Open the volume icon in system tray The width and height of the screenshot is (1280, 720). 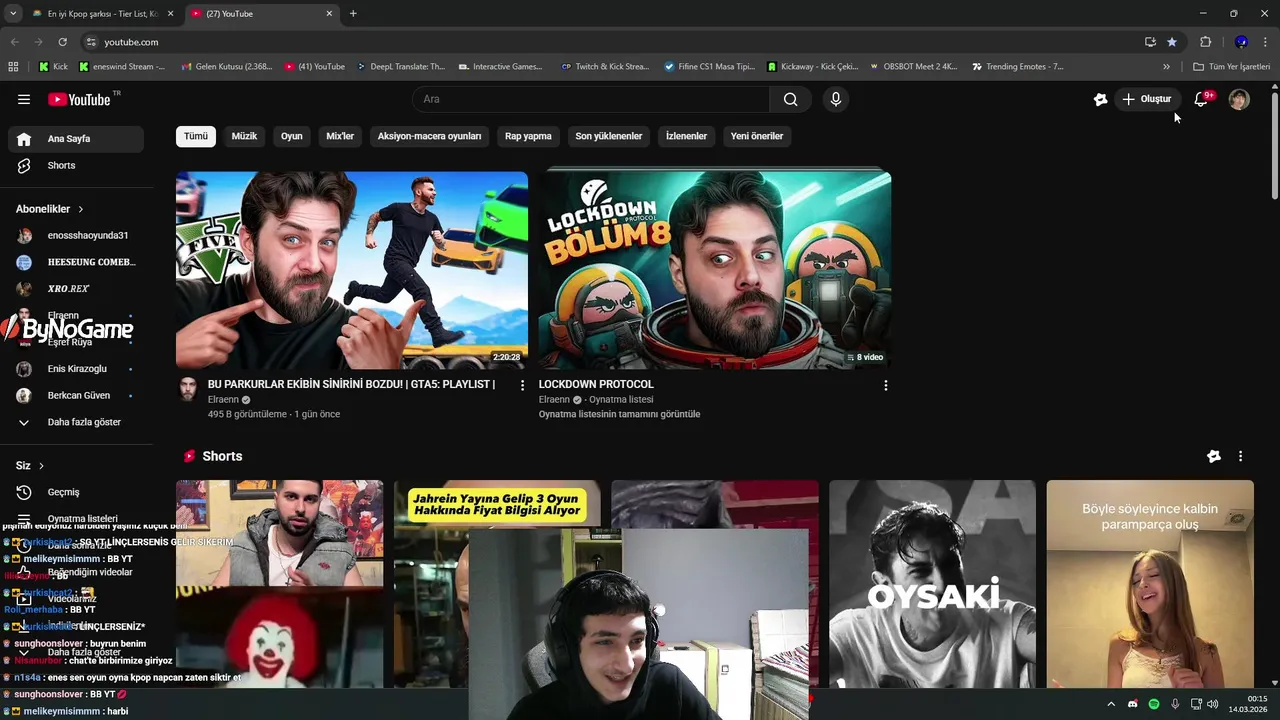tap(1213, 704)
